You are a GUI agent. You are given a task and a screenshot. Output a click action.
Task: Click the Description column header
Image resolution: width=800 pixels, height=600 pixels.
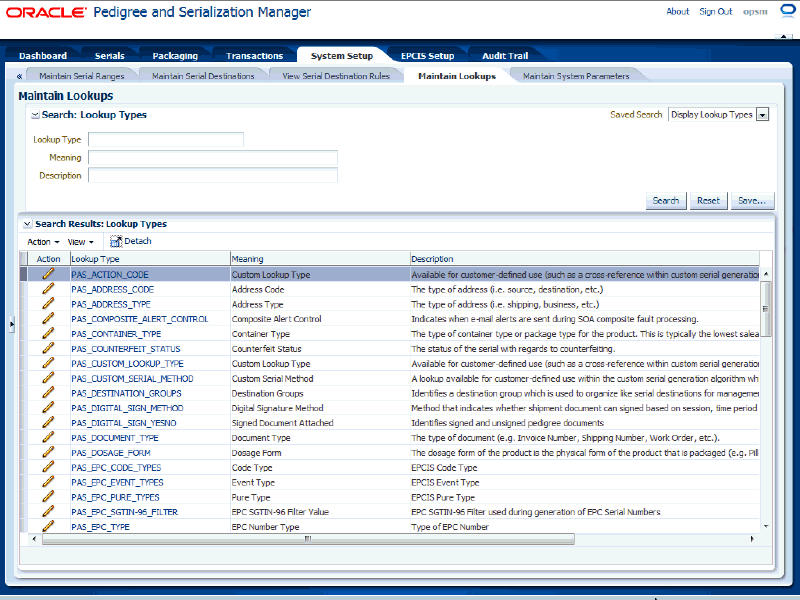click(x=585, y=259)
